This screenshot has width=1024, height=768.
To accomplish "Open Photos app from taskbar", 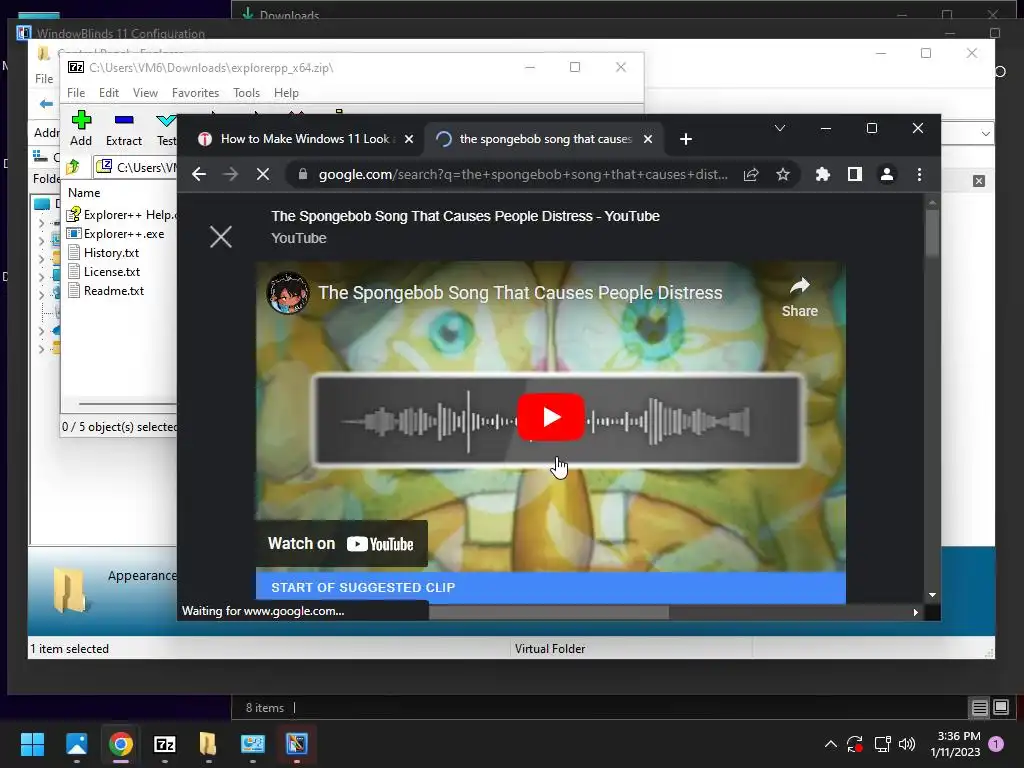I will (x=76, y=743).
